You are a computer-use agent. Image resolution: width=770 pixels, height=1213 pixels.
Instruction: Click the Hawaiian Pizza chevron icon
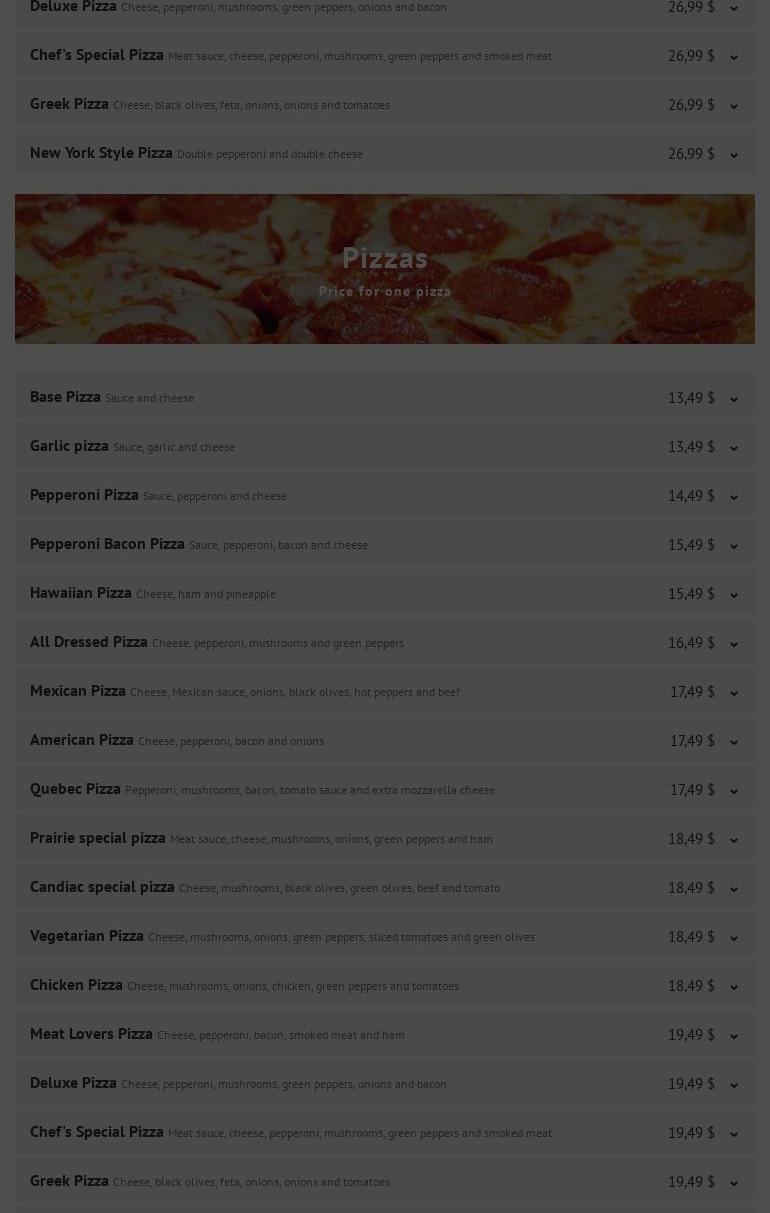[x=733, y=595]
